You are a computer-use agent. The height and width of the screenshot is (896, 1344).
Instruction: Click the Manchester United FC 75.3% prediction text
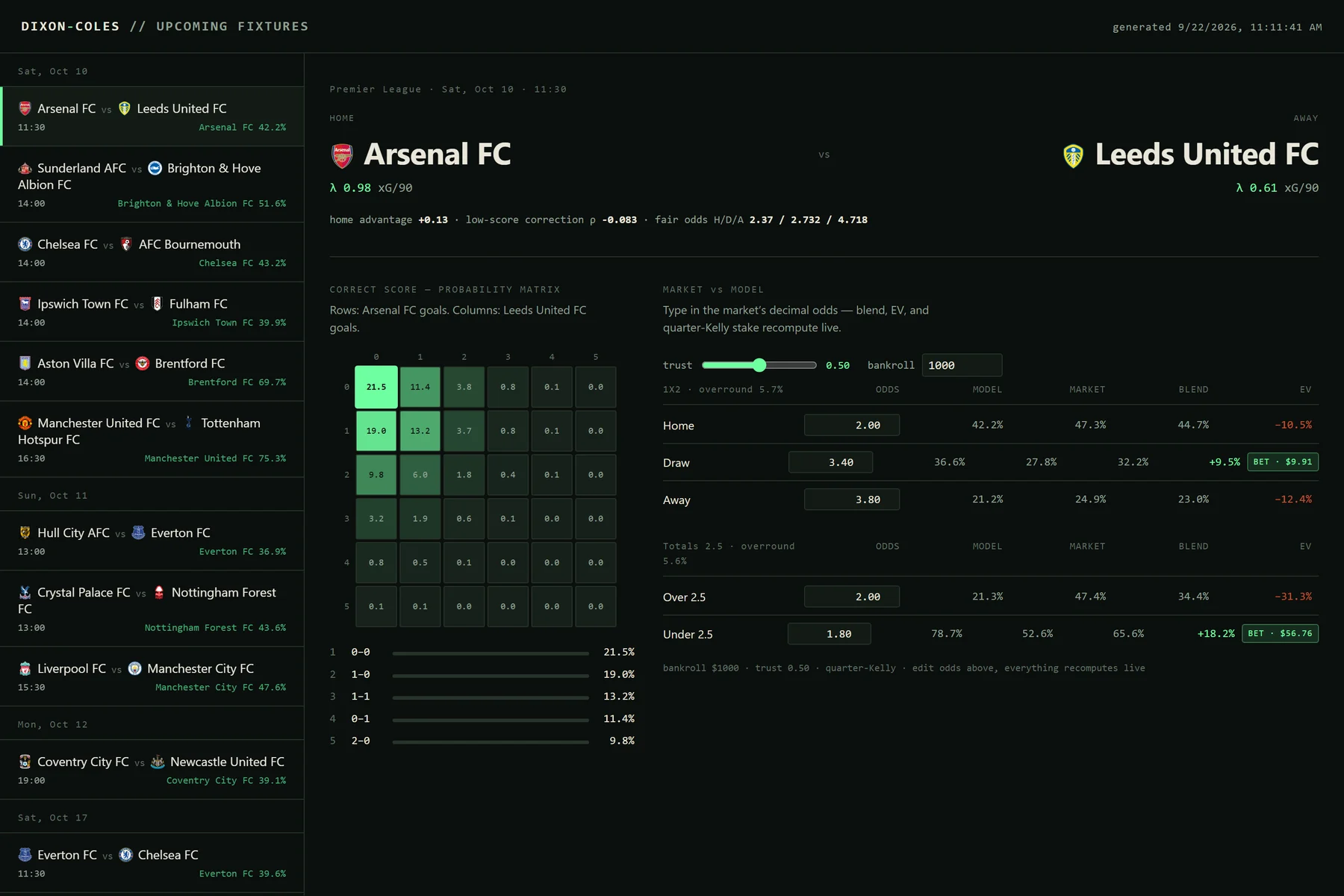[x=215, y=458]
